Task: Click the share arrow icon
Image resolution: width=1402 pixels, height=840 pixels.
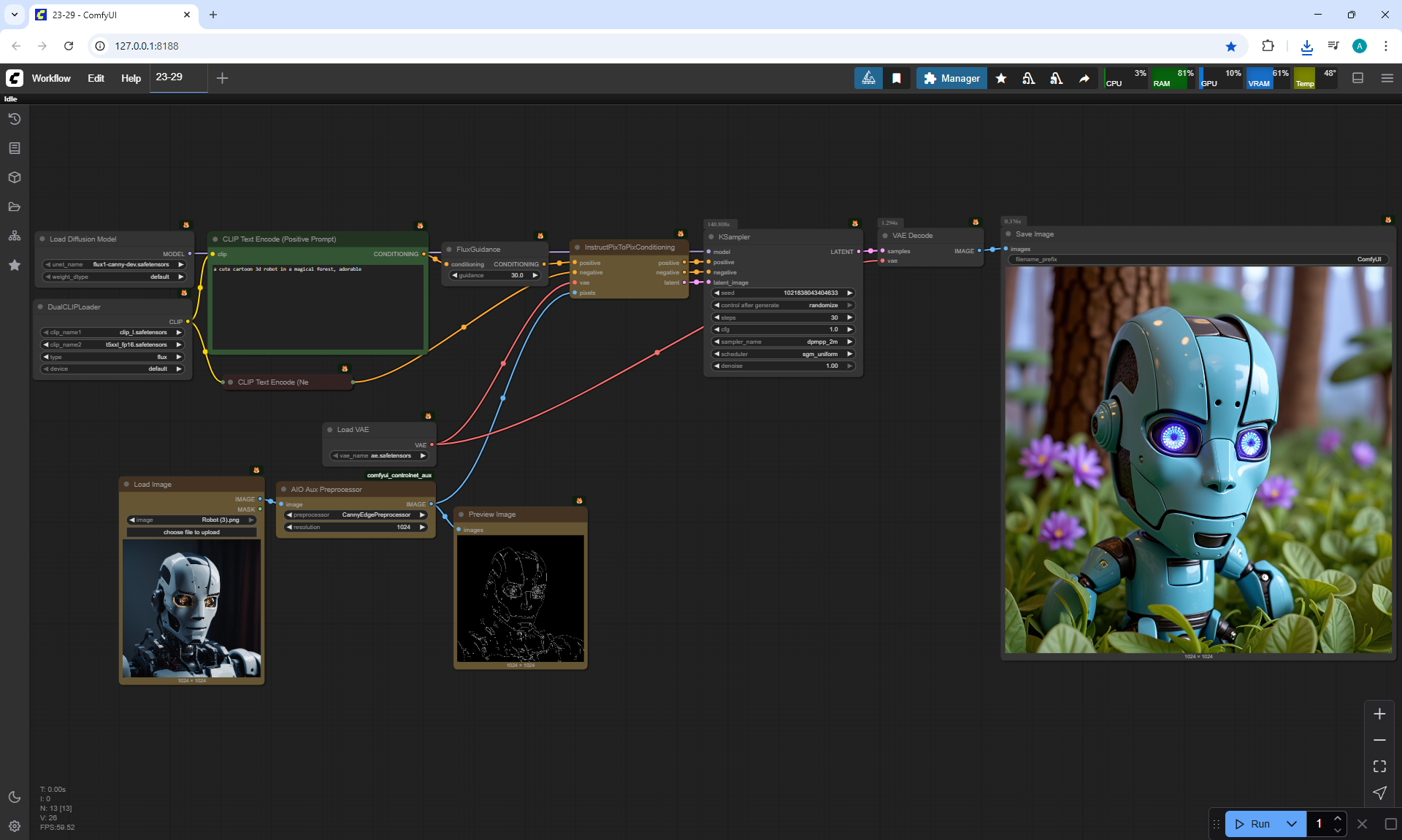Action: coord(1084,78)
